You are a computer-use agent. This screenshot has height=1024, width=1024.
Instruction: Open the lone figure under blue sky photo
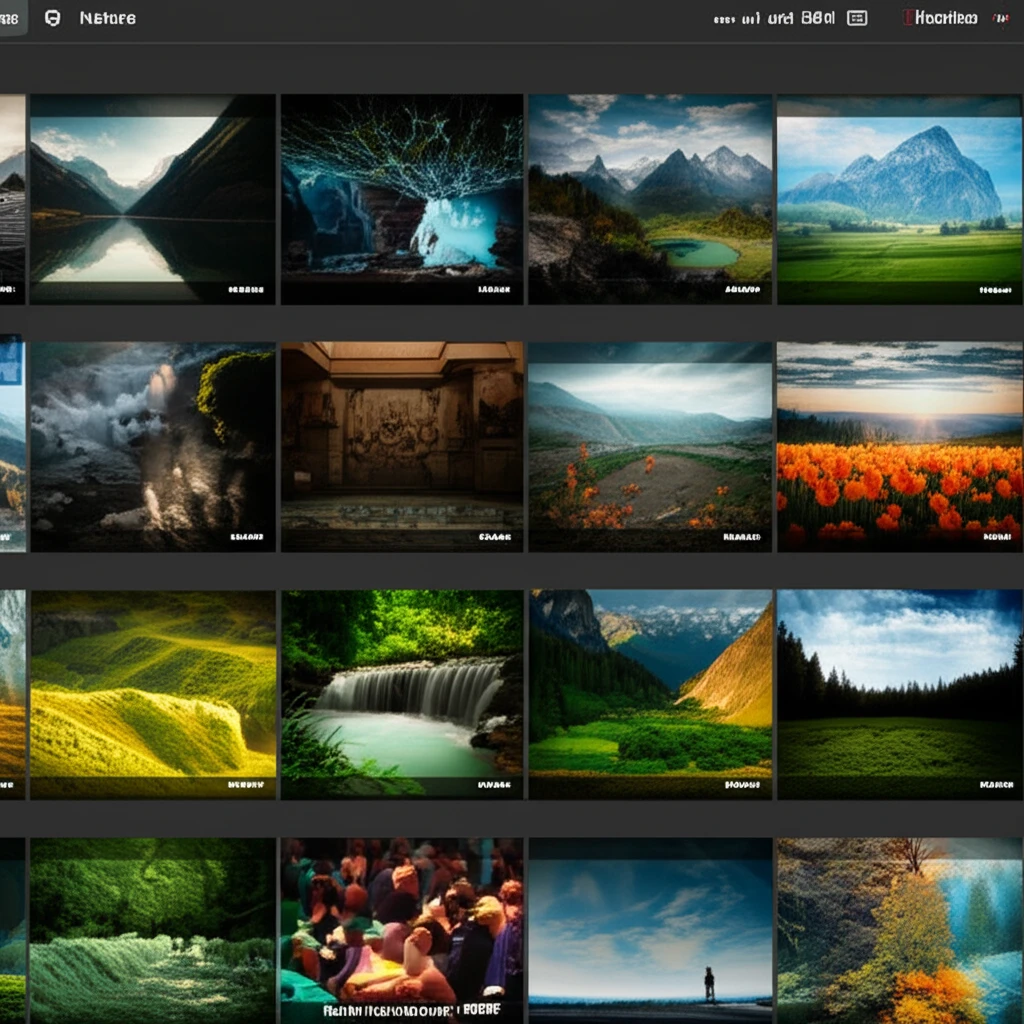tap(650, 931)
